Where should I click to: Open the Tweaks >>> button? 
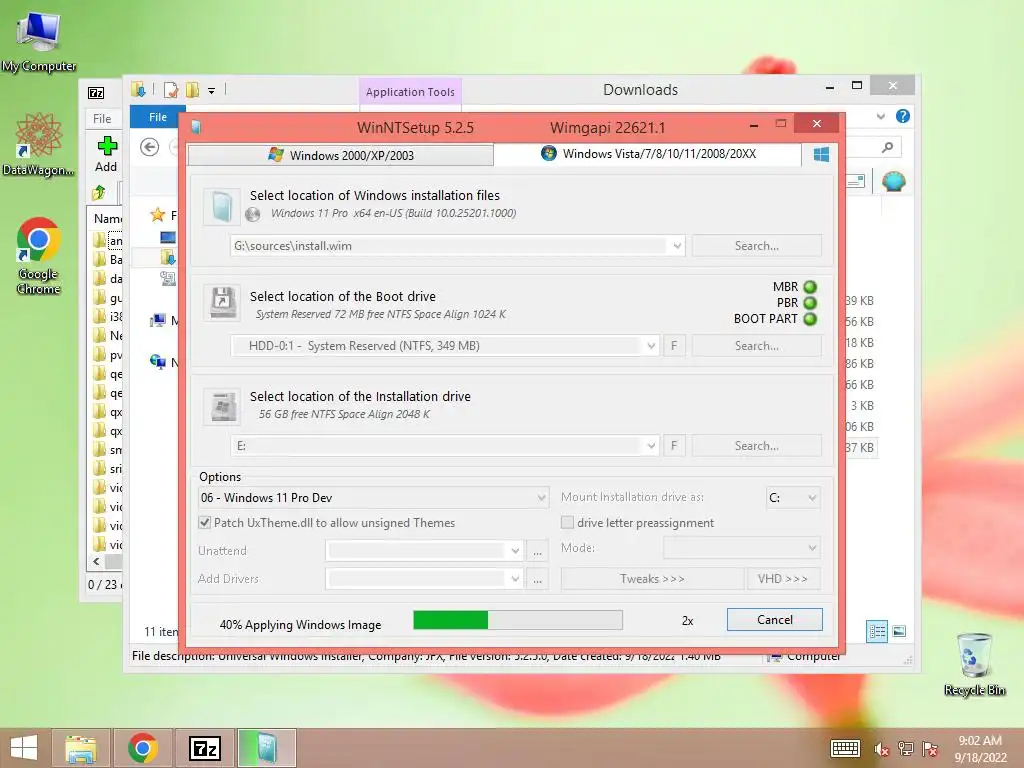(652, 579)
